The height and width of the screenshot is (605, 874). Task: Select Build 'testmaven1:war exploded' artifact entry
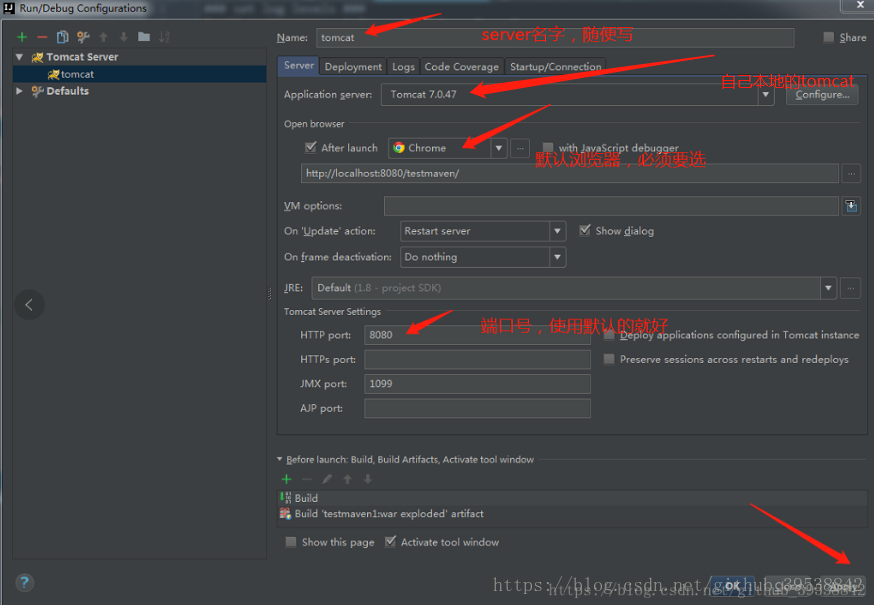tap(572, 514)
